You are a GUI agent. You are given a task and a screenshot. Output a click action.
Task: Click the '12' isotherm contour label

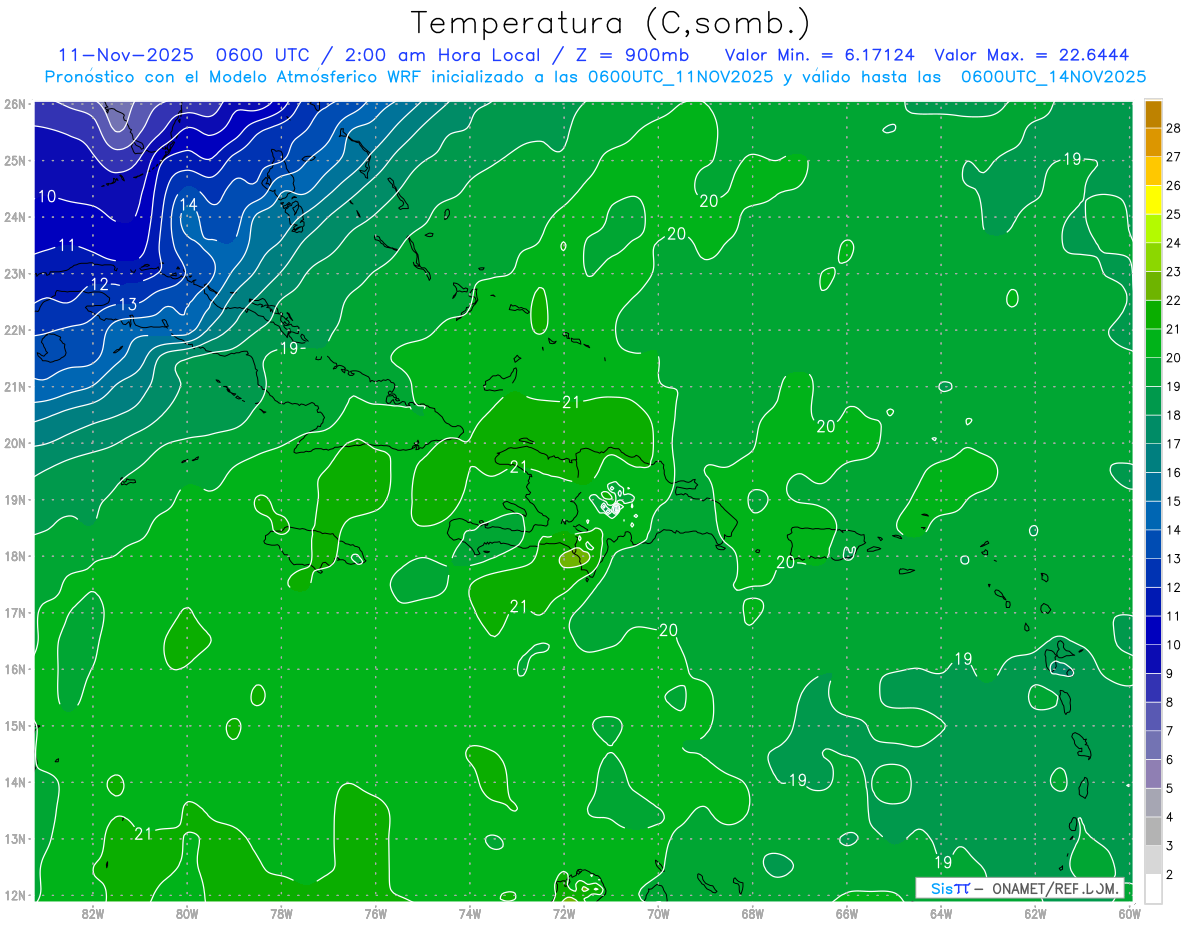point(99,285)
